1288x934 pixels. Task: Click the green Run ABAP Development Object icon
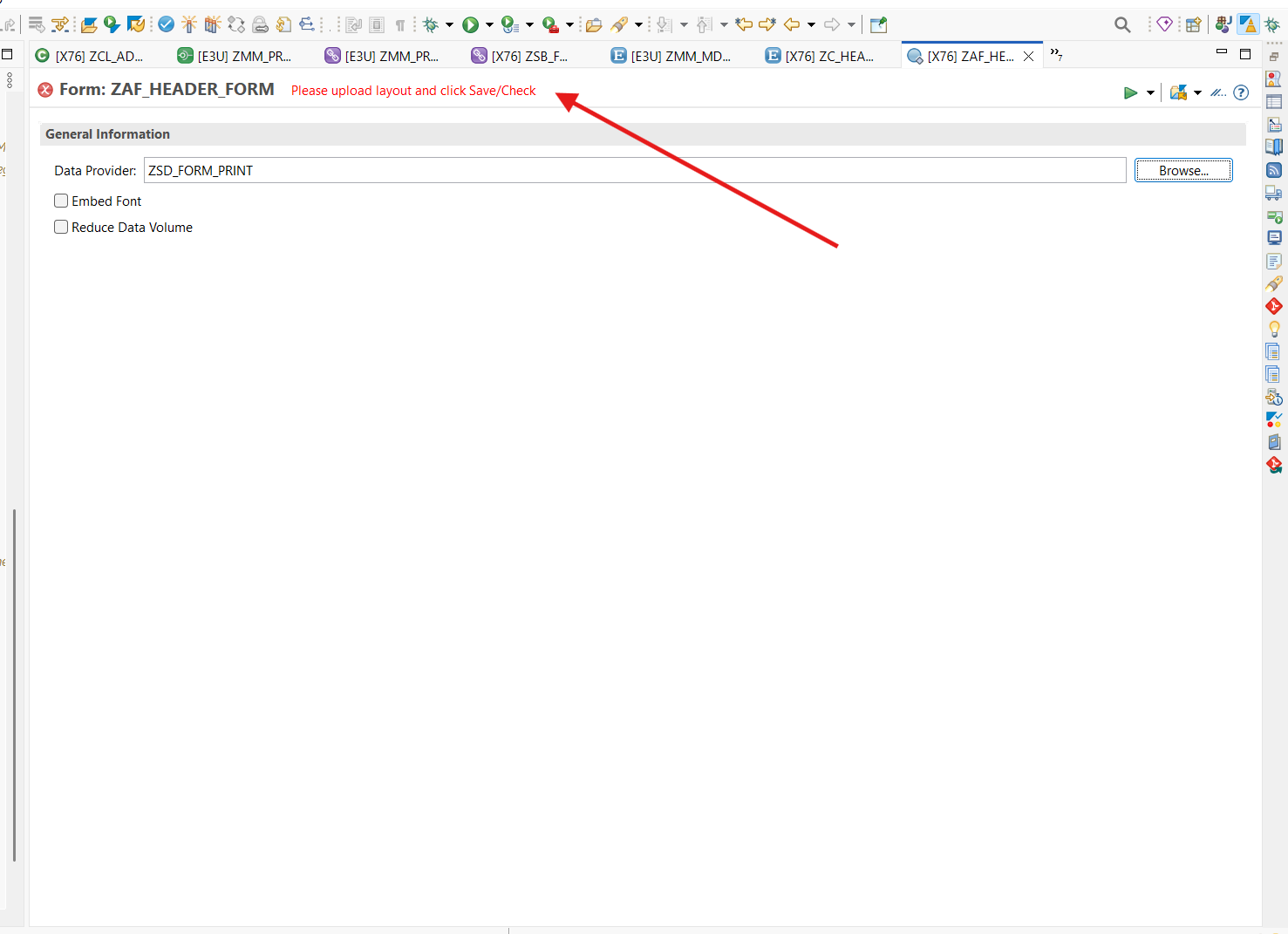pos(112,24)
